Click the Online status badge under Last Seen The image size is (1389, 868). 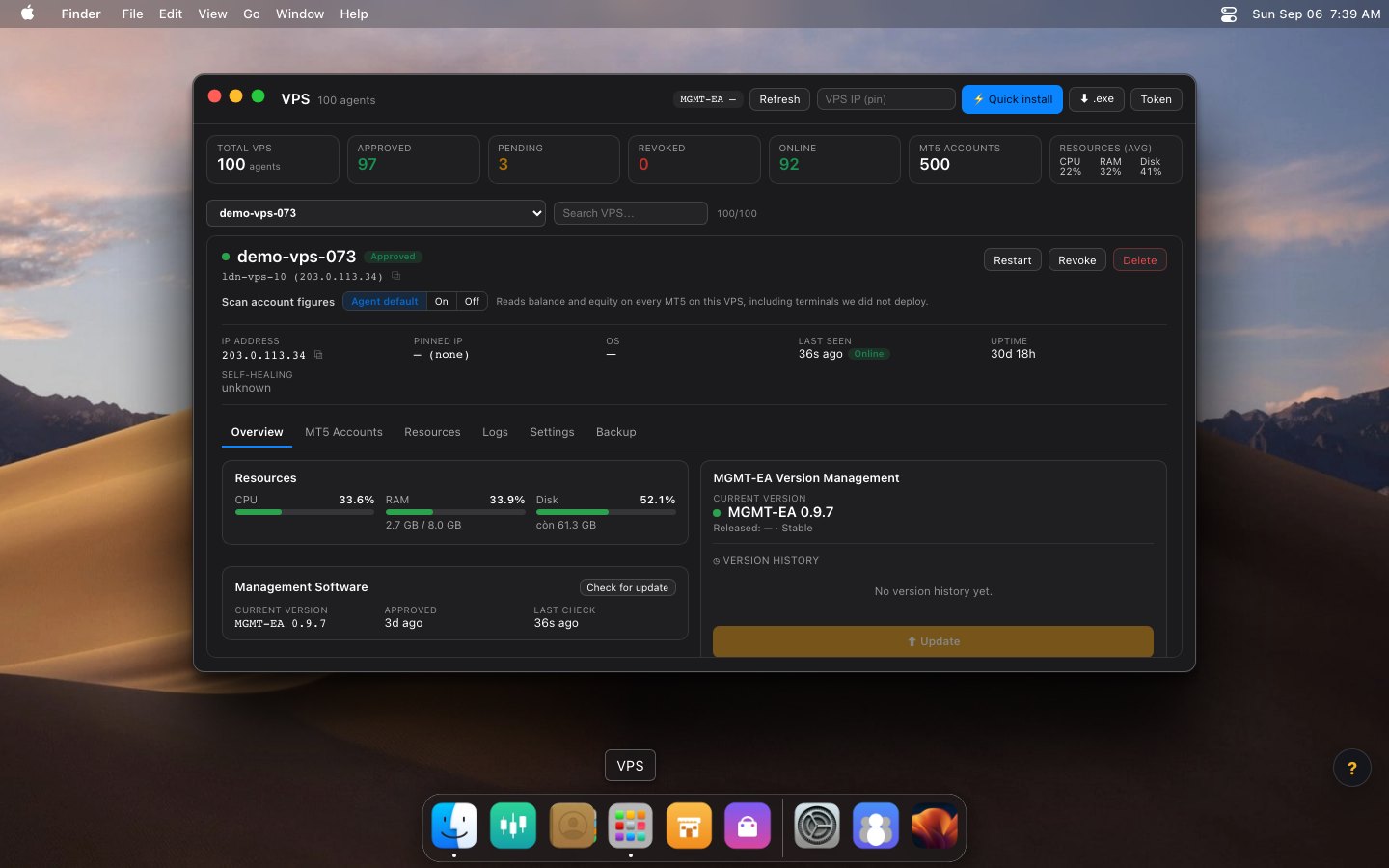coord(868,354)
